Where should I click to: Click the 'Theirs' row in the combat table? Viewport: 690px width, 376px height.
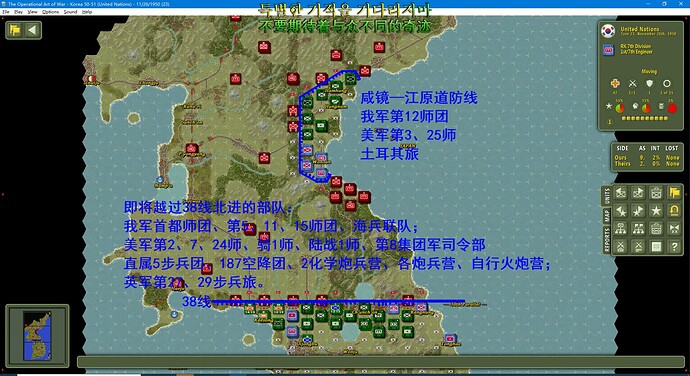(647, 164)
